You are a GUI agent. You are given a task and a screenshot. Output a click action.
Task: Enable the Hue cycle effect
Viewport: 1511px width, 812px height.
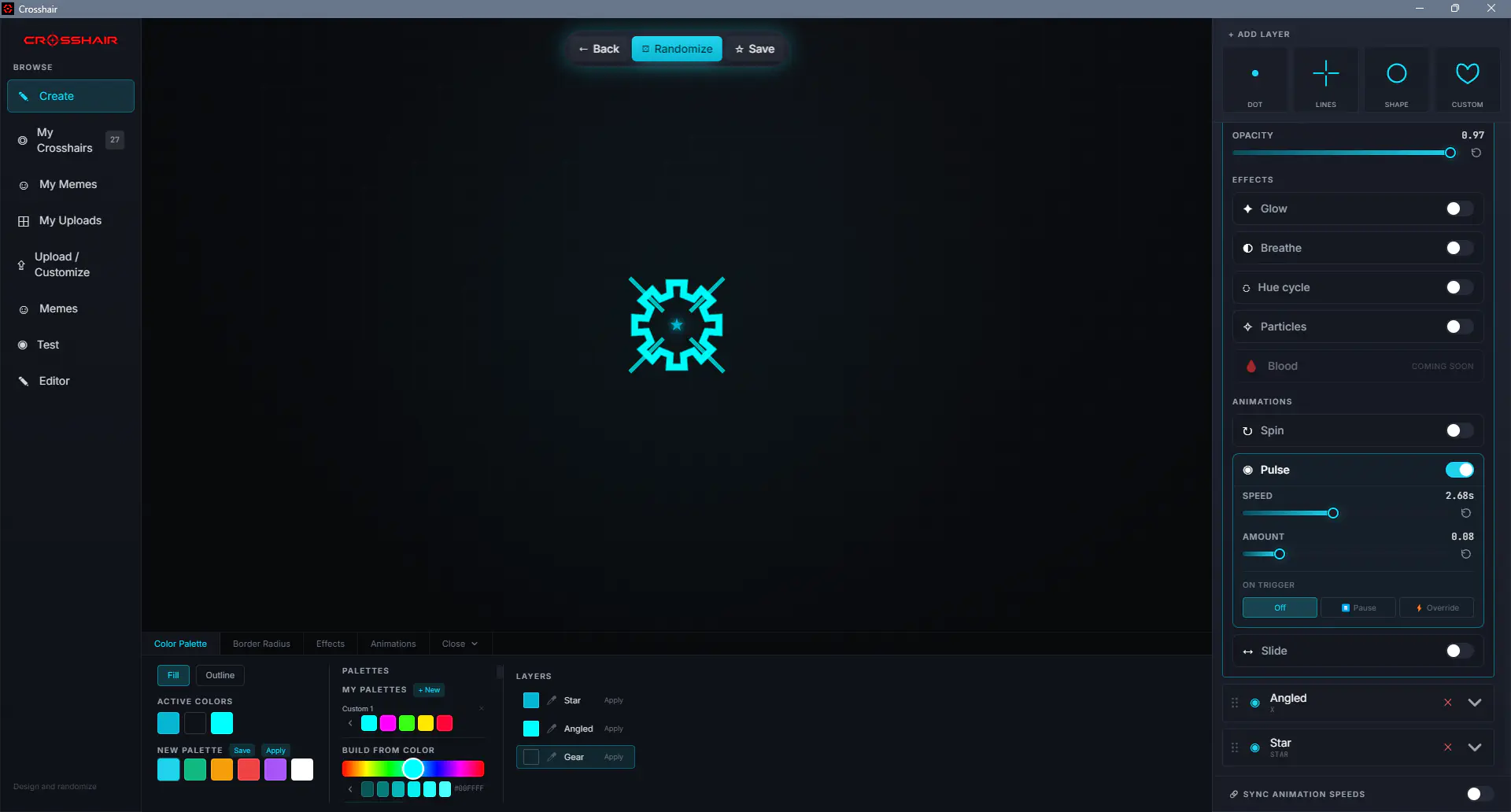pos(1459,287)
